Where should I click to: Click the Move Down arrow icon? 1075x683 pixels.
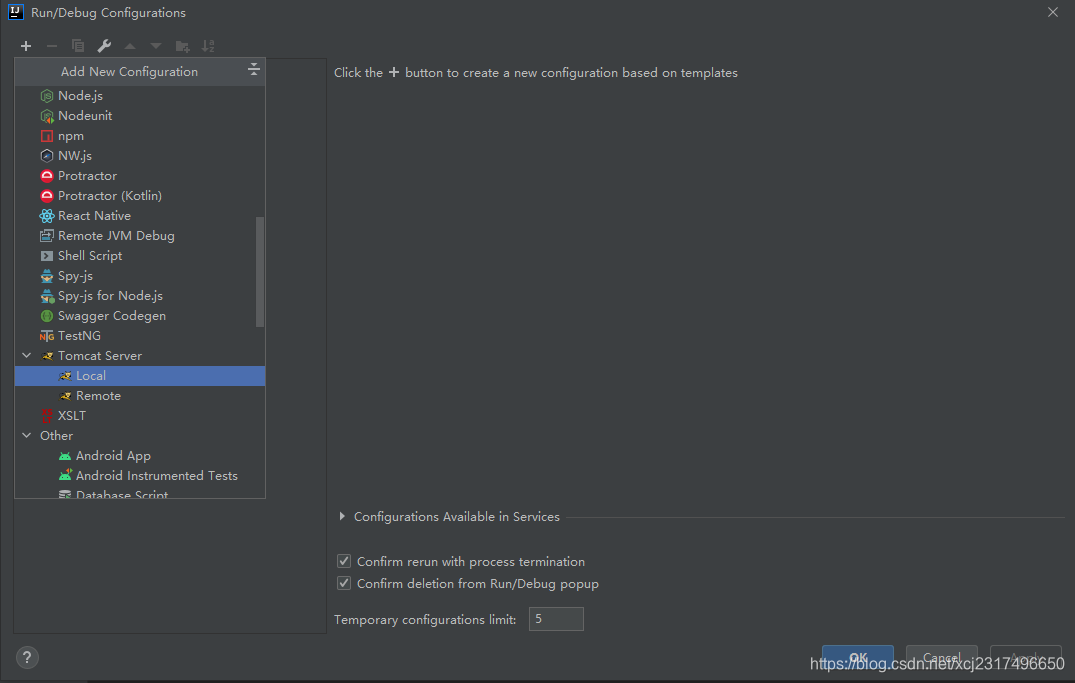point(156,46)
